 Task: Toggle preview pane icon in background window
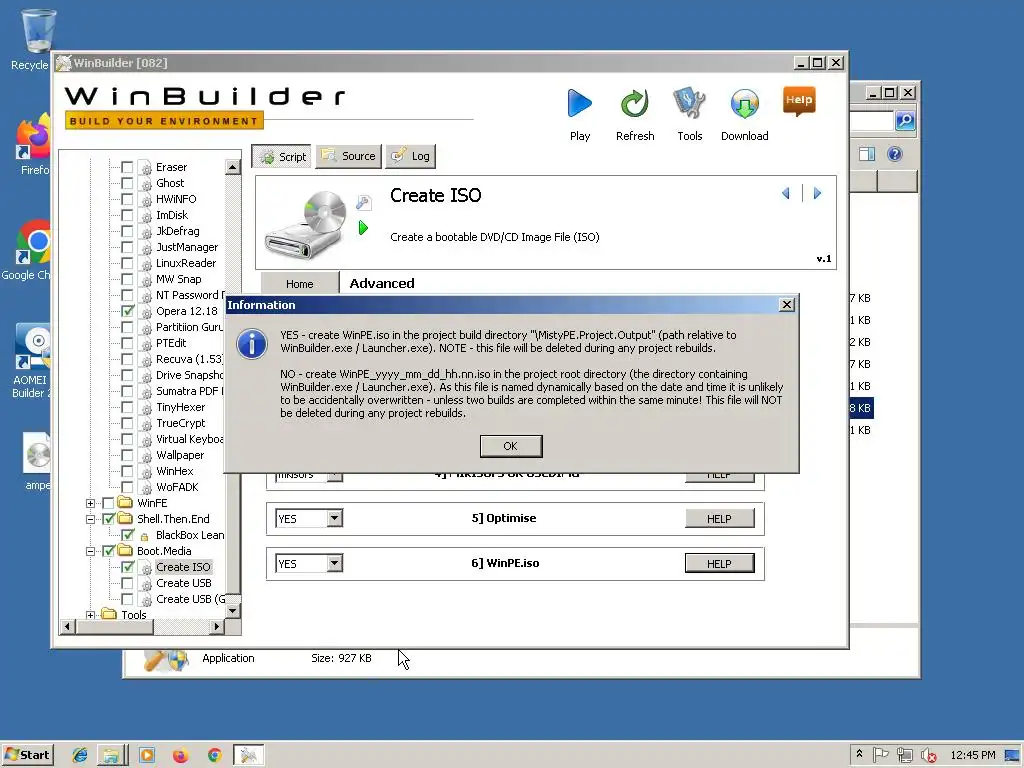point(867,154)
